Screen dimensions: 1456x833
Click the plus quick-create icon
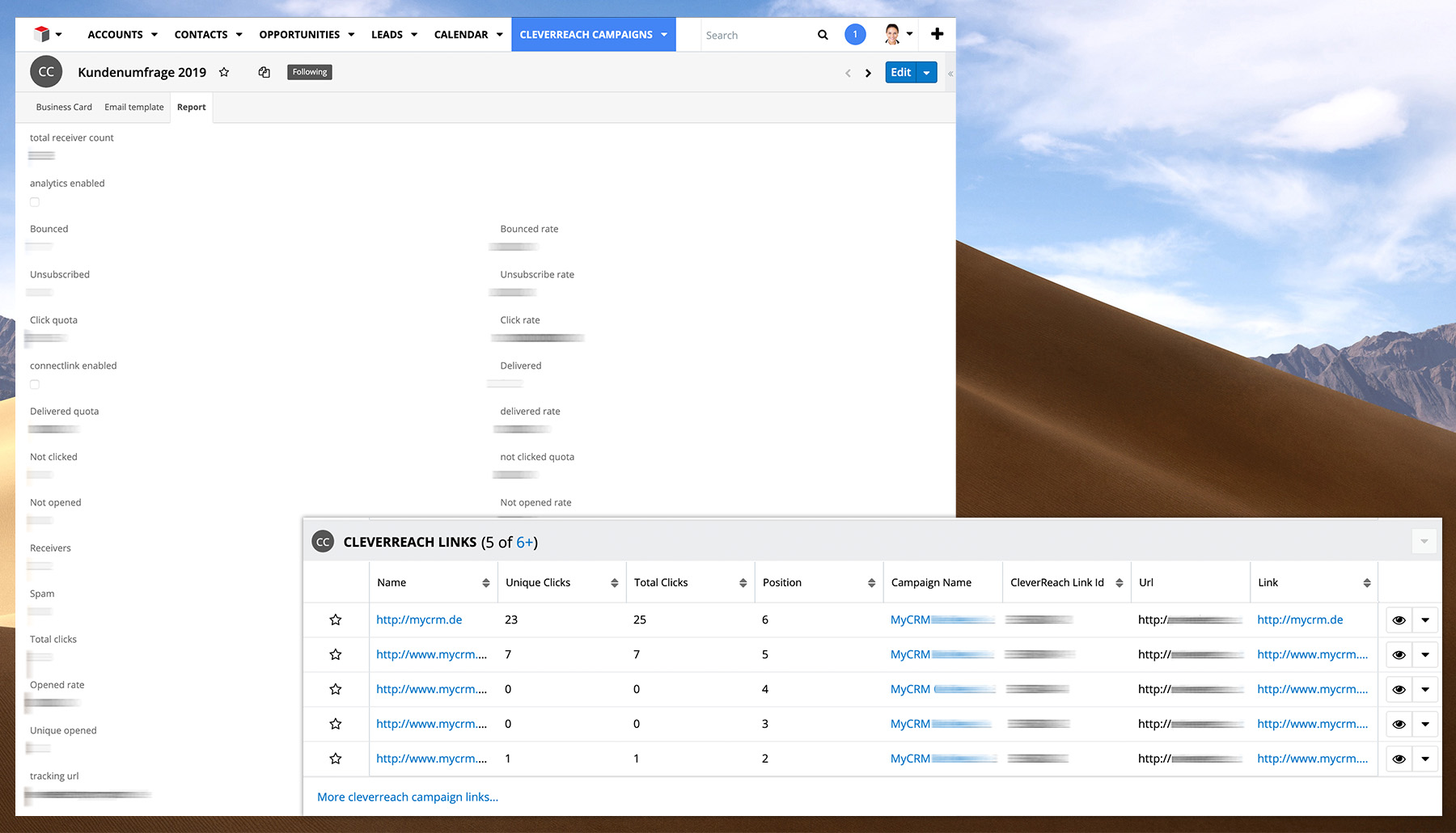937,34
